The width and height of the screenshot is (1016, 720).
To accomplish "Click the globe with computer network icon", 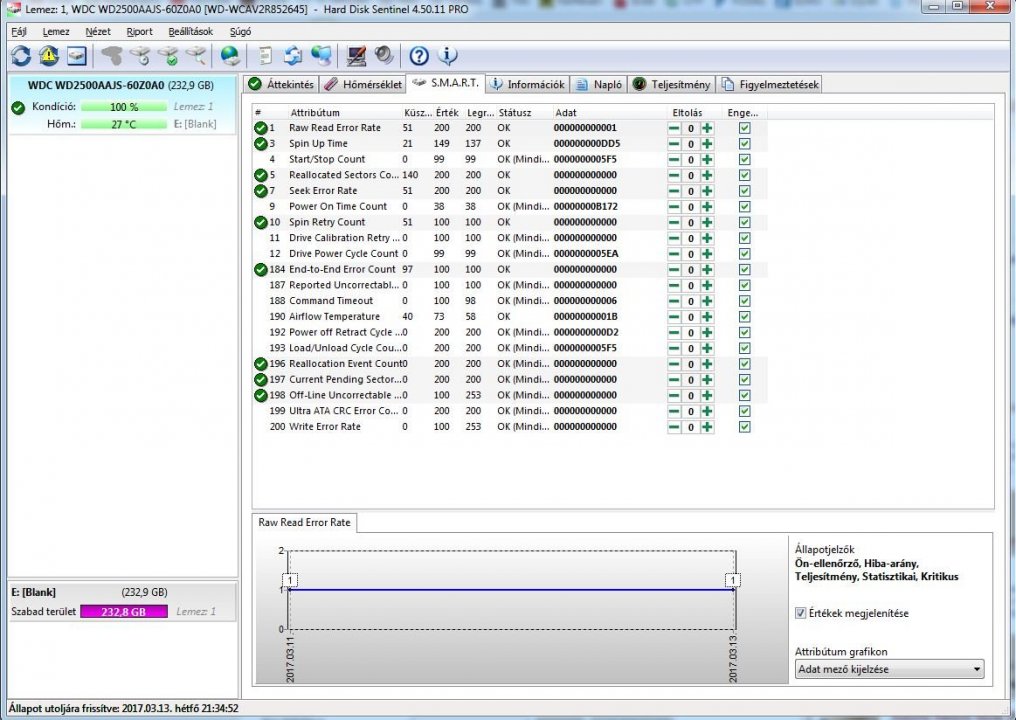I will pyautogui.click(x=321, y=56).
